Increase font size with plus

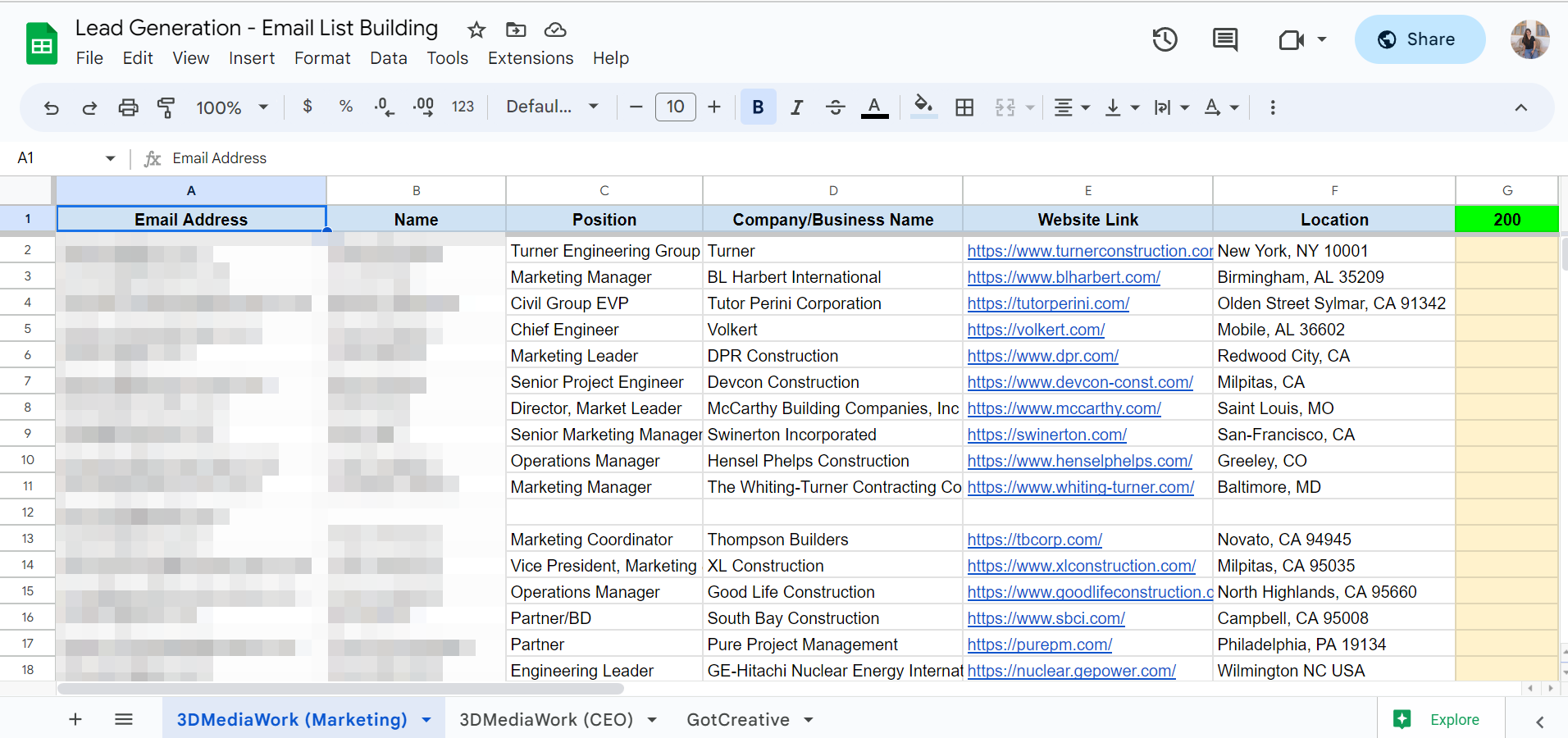pos(714,107)
